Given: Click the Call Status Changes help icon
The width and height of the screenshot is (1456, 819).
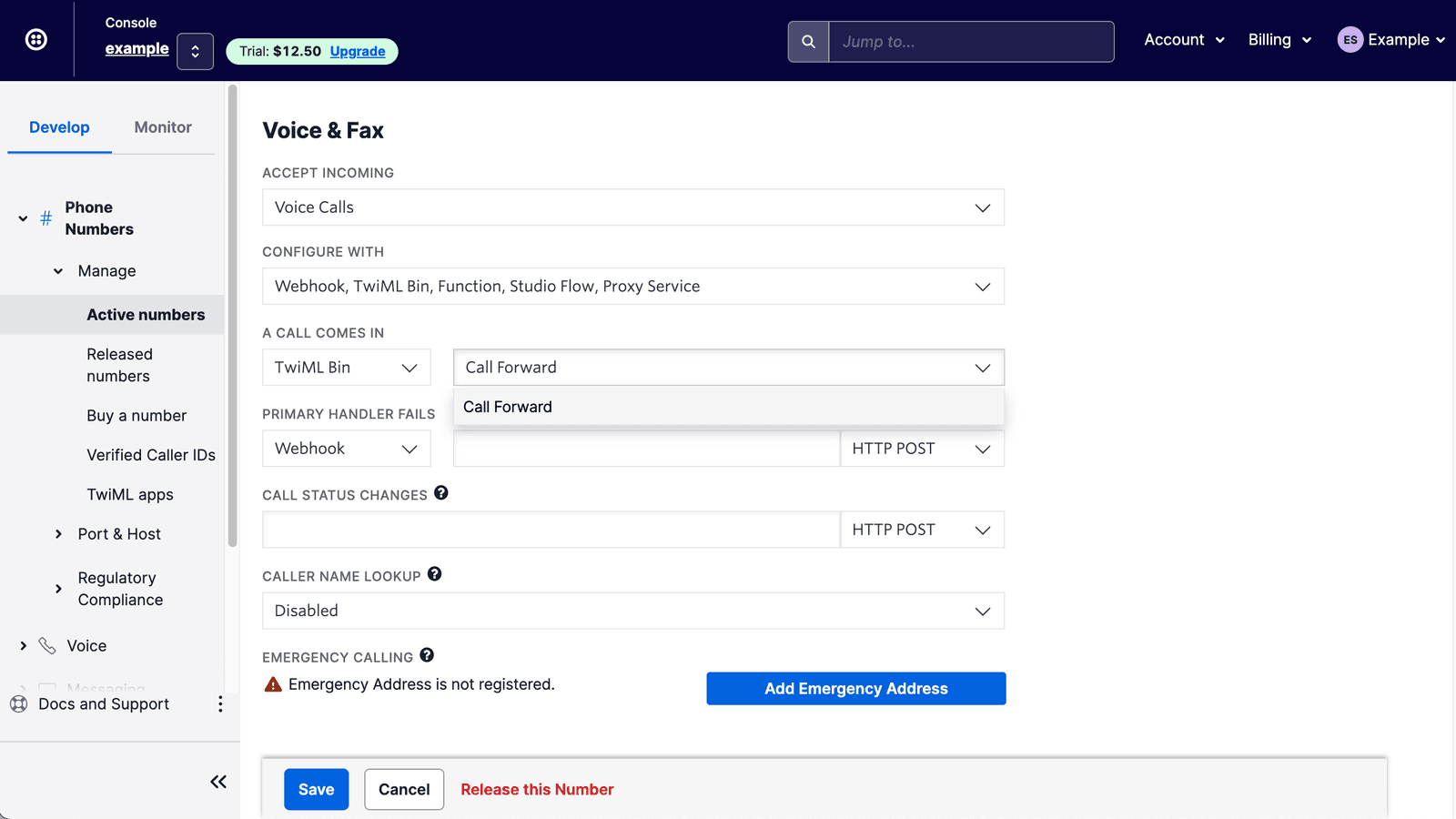Looking at the screenshot, I should [441, 493].
